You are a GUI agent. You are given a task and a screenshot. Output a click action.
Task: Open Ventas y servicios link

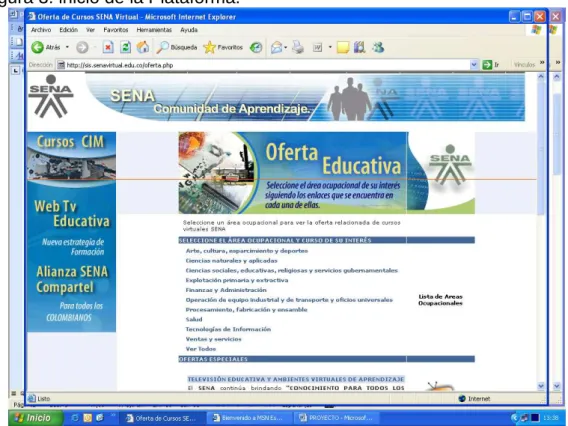point(213,339)
